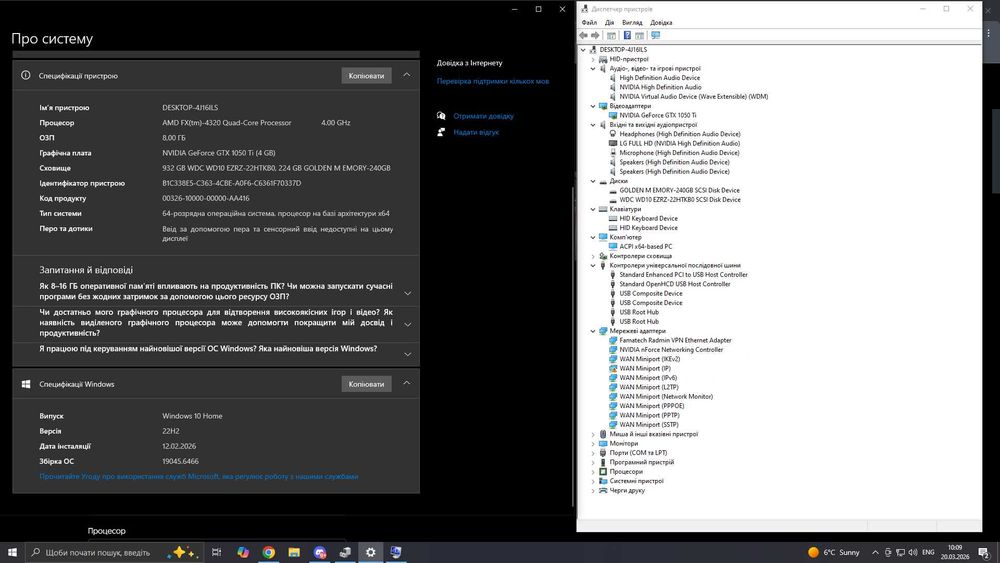This screenshot has width=1000, height=563.
Task: Click the forward arrow in Device Manager
Action: (x=595, y=36)
